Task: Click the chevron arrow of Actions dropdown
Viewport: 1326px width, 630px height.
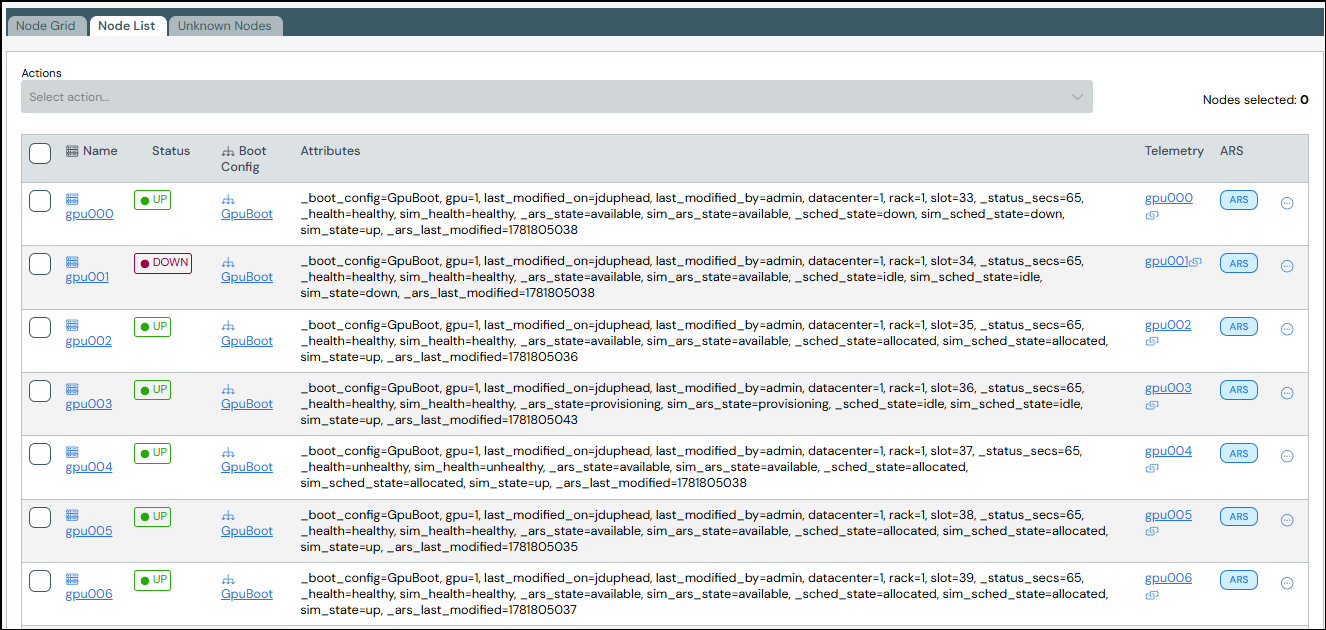Action: pyautogui.click(x=1077, y=97)
